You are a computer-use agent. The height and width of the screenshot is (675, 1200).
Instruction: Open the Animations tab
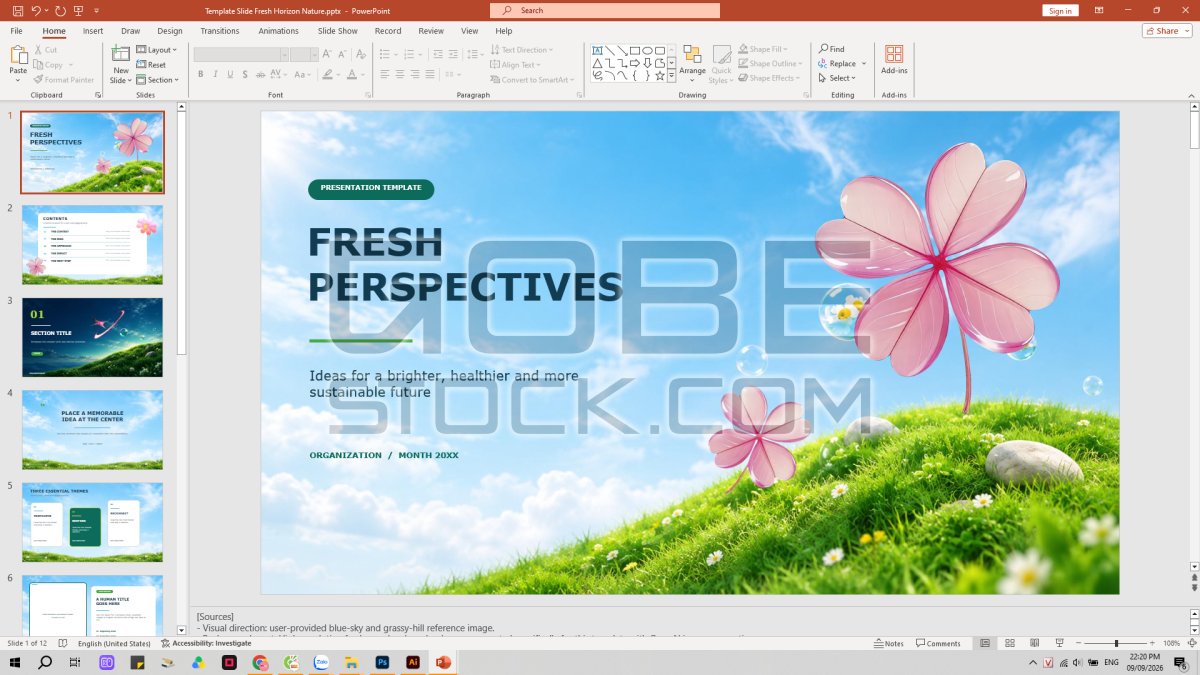tap(278, 31)
